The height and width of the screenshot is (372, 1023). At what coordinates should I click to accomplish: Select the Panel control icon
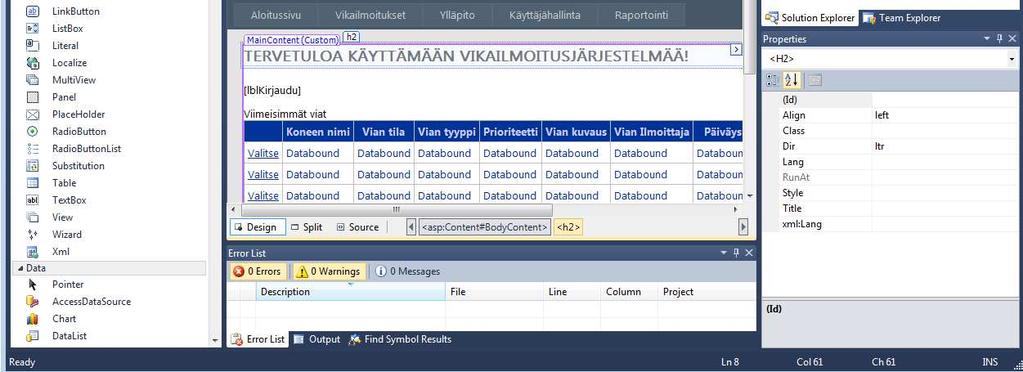(33, 97)
